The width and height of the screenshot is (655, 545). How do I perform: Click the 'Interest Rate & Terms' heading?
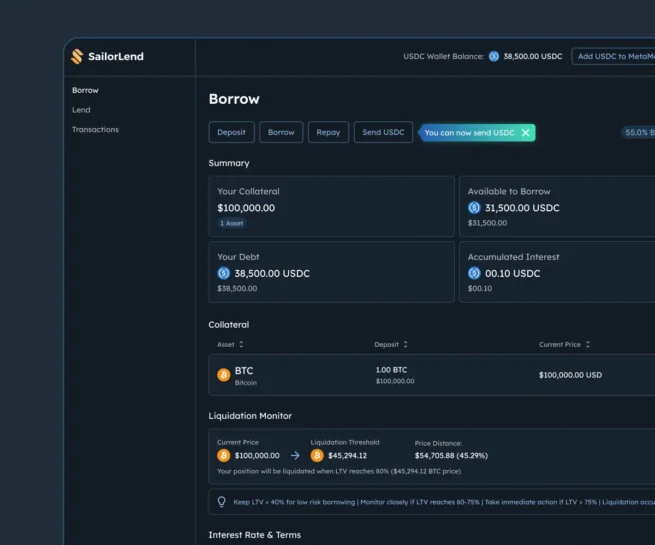tap(254, 535)
